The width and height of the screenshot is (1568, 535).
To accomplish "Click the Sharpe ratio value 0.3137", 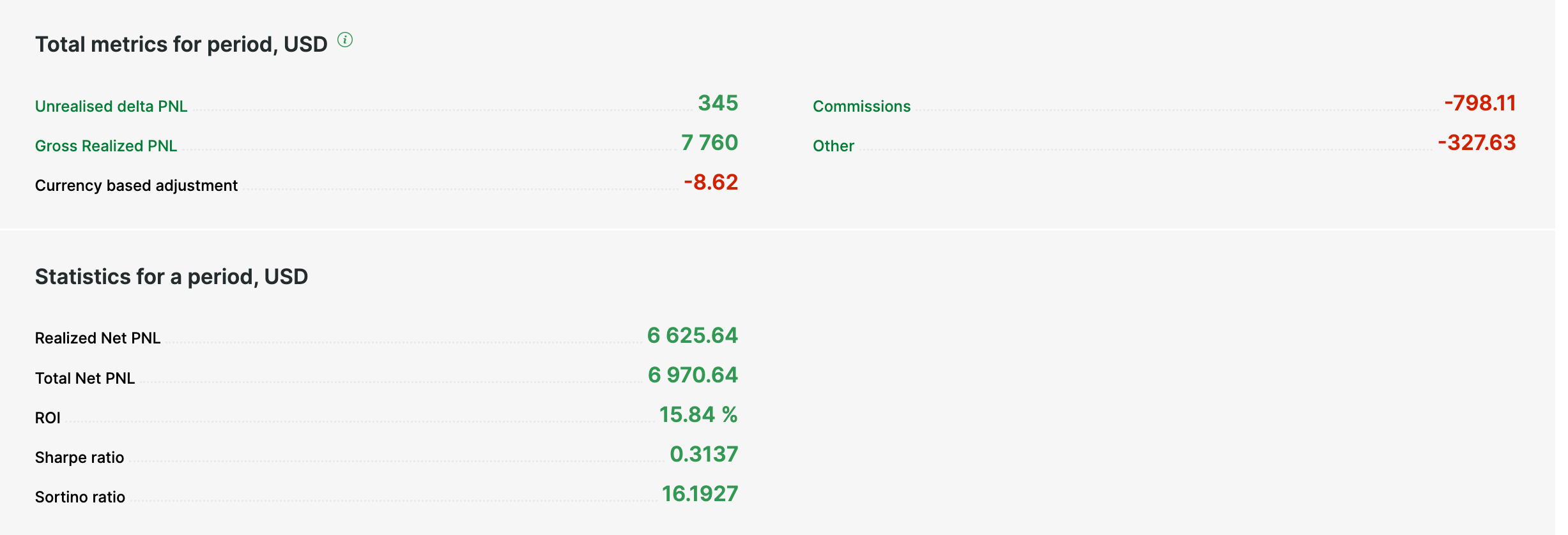I will pyautogui.click(x=703, y=455).
